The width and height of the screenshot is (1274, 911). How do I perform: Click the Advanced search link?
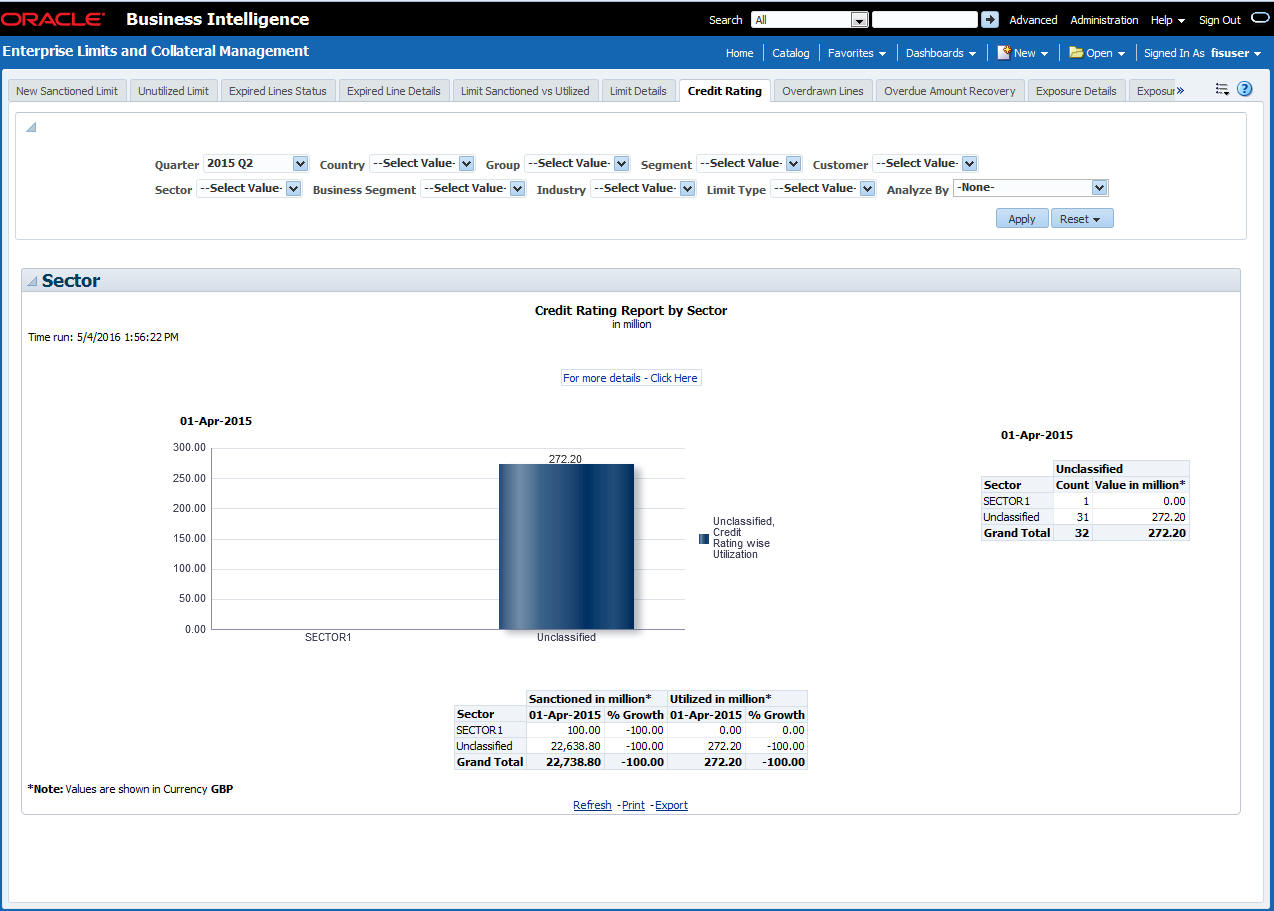point(1033,20)
